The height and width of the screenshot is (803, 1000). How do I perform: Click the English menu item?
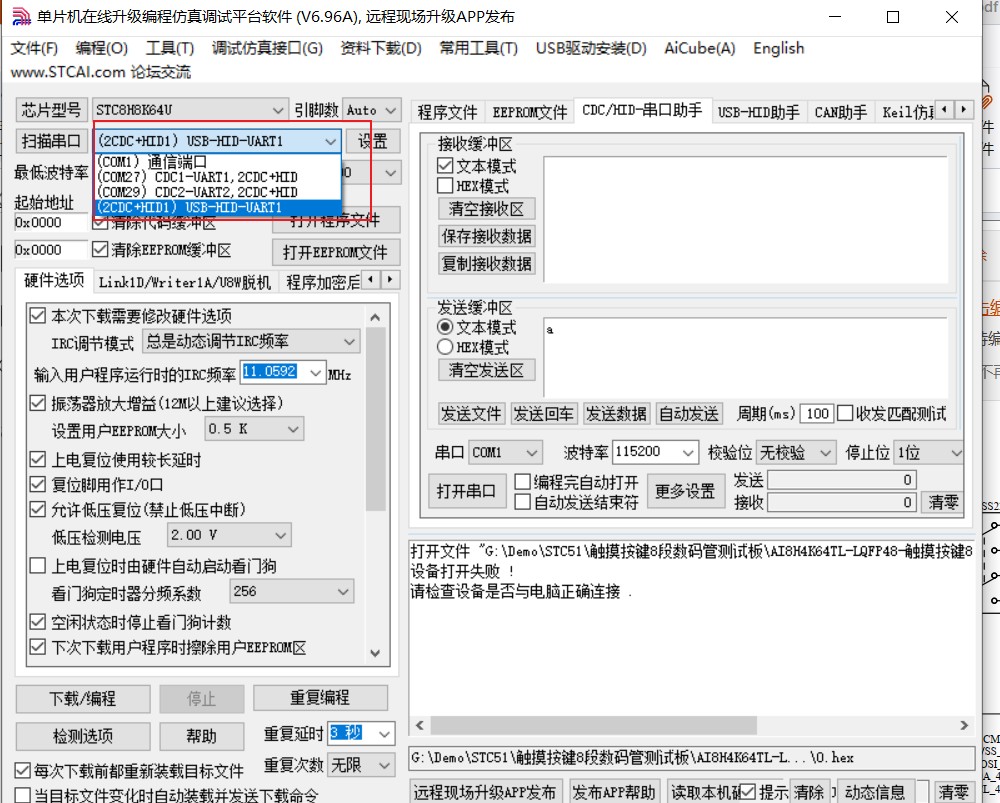(x=778, y=47)
